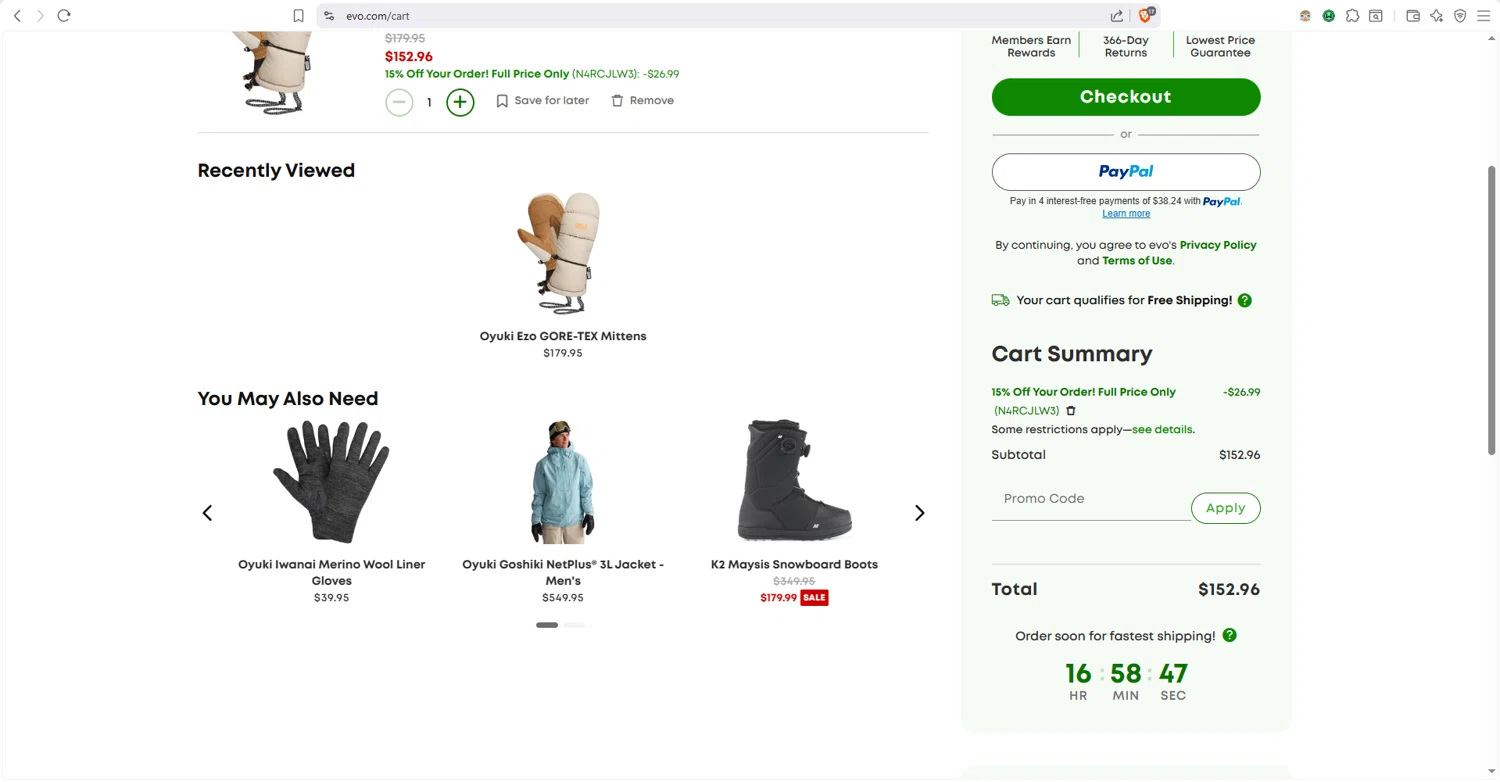Open the Free Shipping help question mark
This screenshot has width=1500, height=782.
pyautogui.click(x=1245, y=300)
